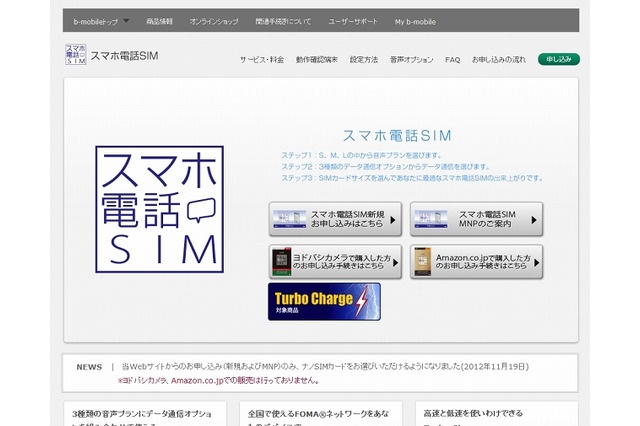The width and height of the screenshot is (640, 426).
Task: Expand the dropdown arrow beside b-mobileトップ
Action: coord(127,21)
